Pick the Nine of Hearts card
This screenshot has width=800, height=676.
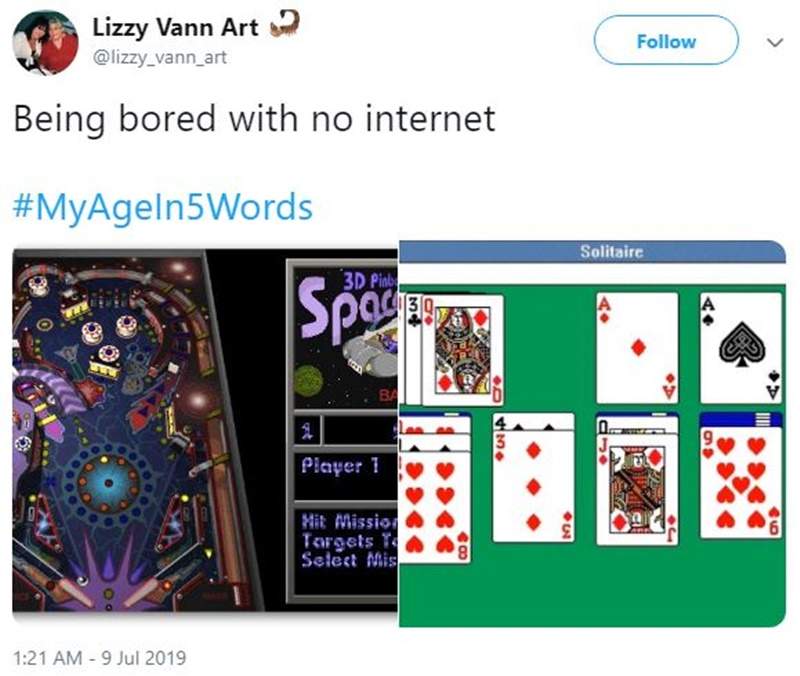741,483
